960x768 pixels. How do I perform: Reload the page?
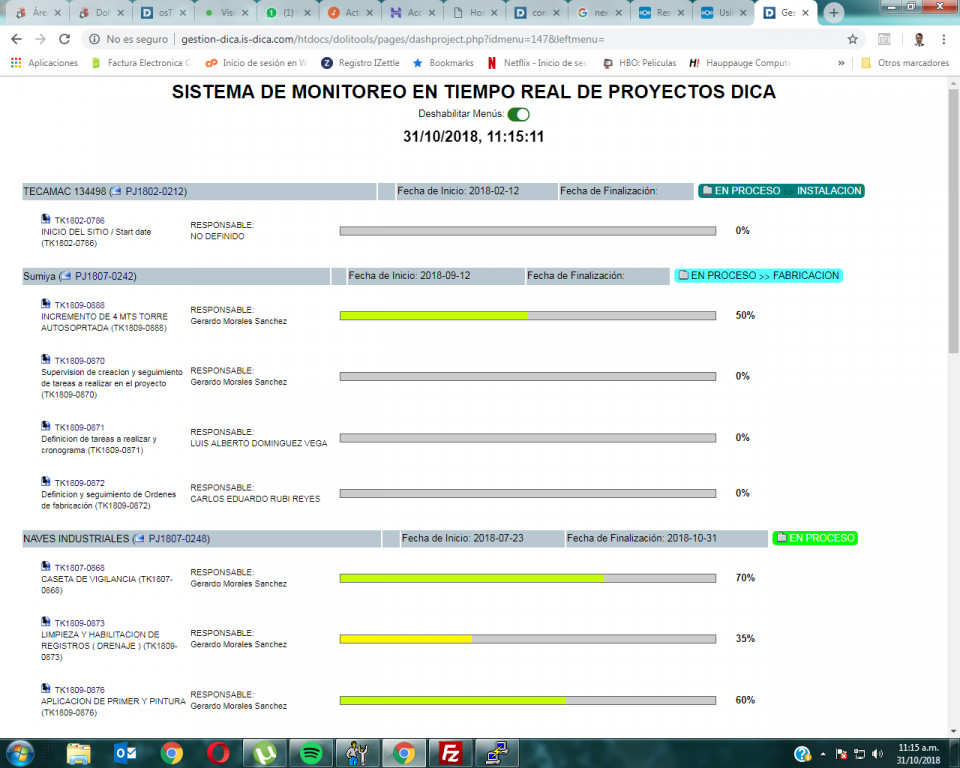(64, 39)
